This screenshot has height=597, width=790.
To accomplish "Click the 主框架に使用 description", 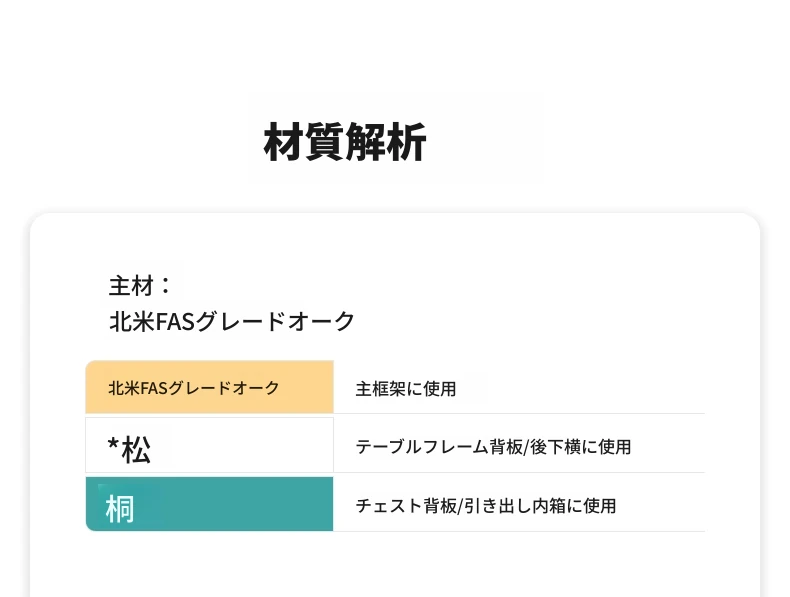I will click(406, 389).
